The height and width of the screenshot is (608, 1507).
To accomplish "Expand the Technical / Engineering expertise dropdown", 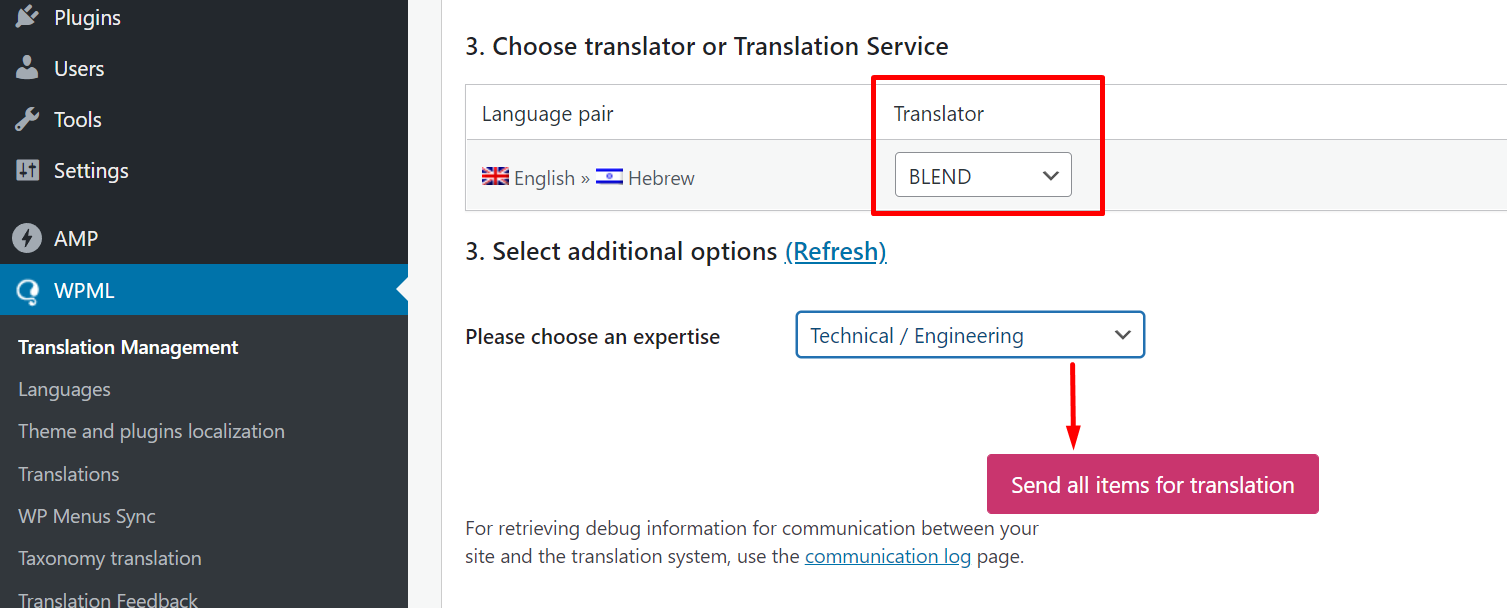I will click(970, 335).
